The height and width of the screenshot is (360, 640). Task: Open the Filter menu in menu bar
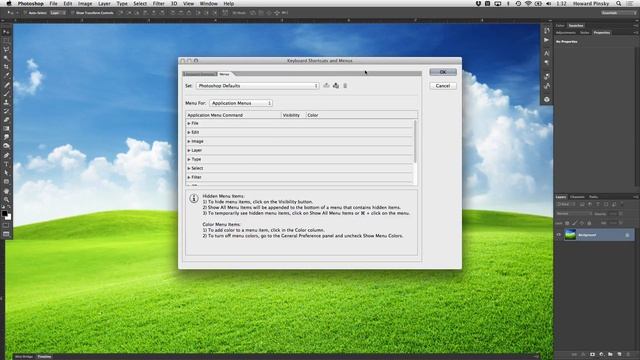point(158,4)
